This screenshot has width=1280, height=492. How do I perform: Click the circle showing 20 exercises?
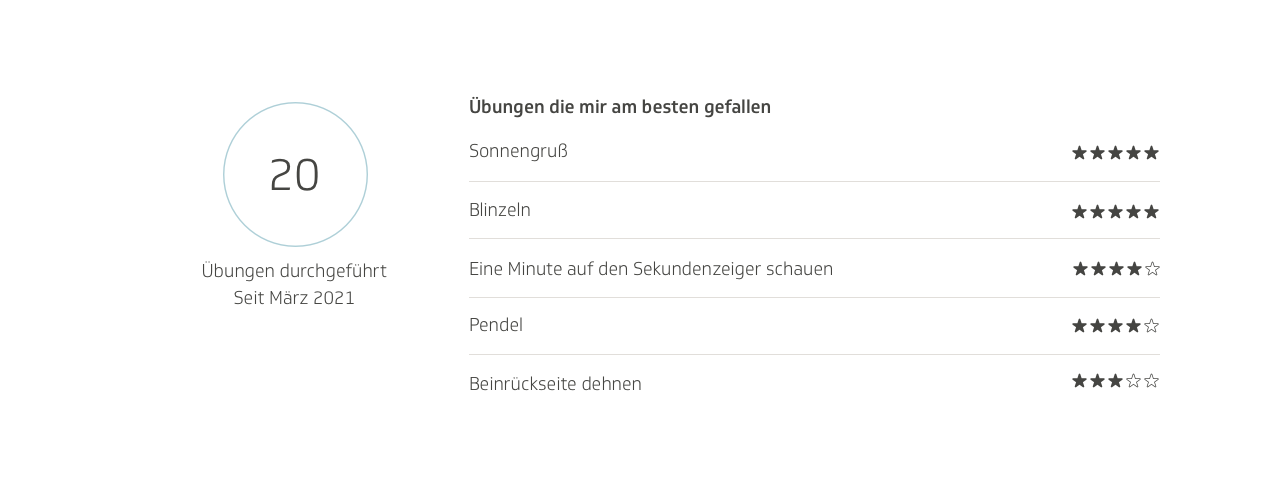(295, 175)
